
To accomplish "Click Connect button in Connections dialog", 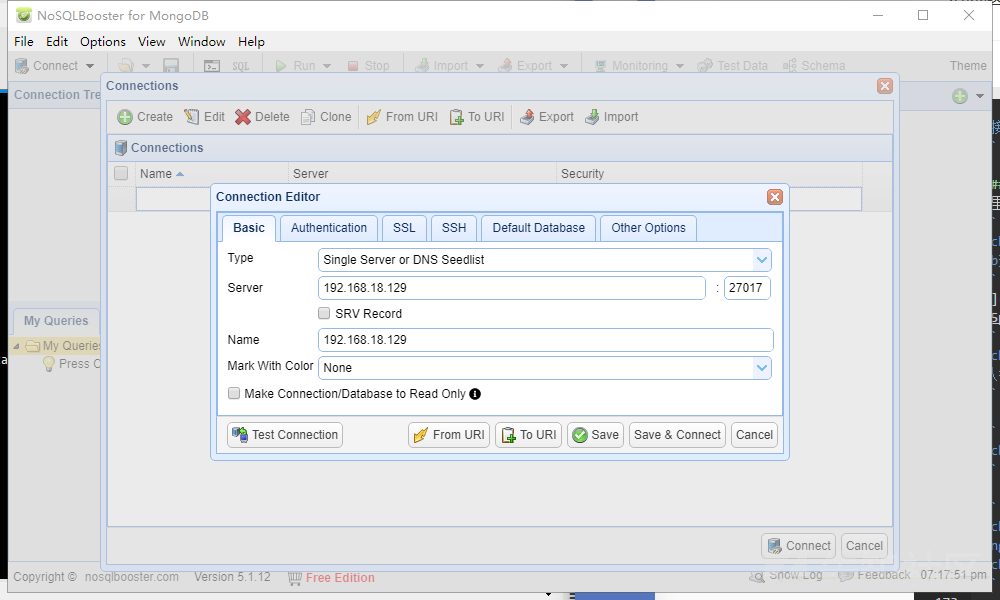I will click(798, 546).
